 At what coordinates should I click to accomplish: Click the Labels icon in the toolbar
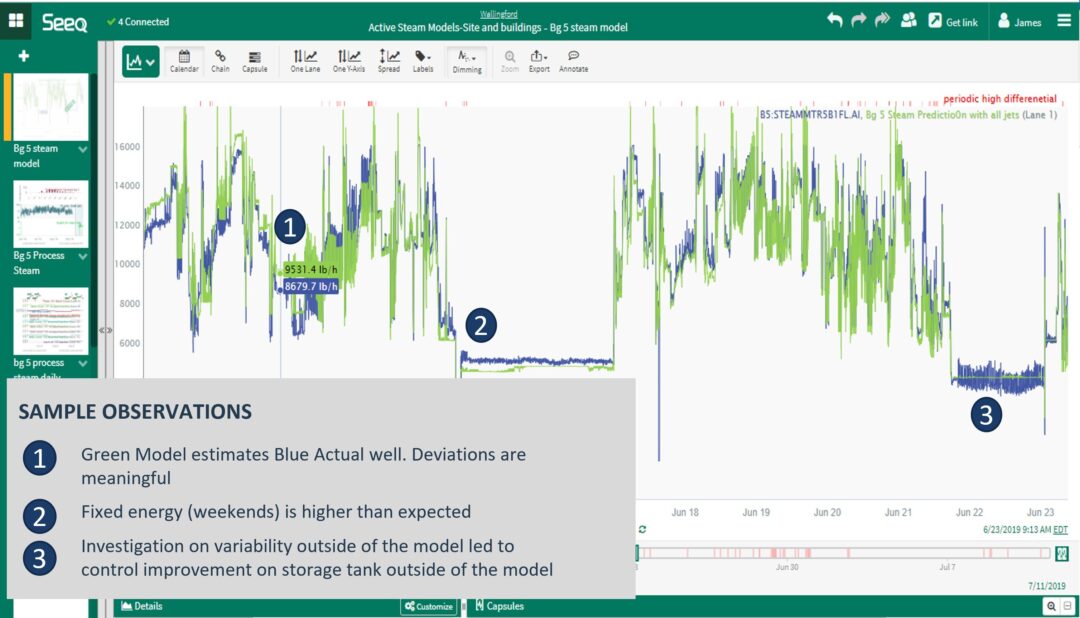click(424, 61)
